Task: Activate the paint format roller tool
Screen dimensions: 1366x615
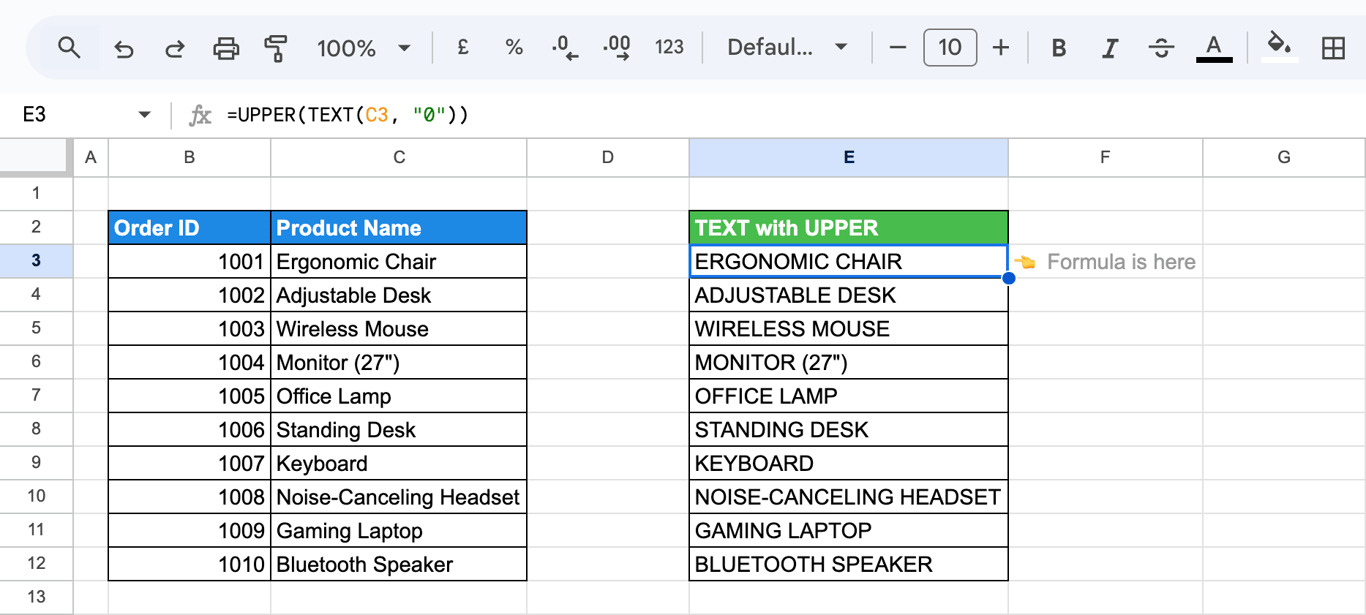Action: (276, 48)
